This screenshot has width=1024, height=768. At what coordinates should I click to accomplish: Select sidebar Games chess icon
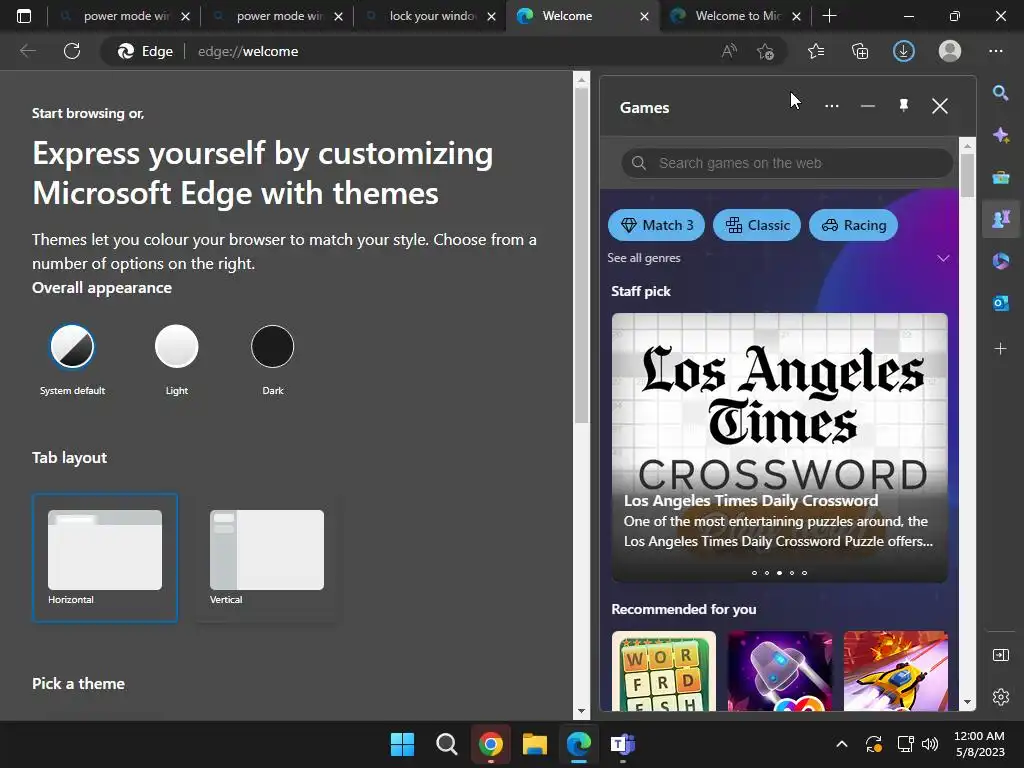1000,219
